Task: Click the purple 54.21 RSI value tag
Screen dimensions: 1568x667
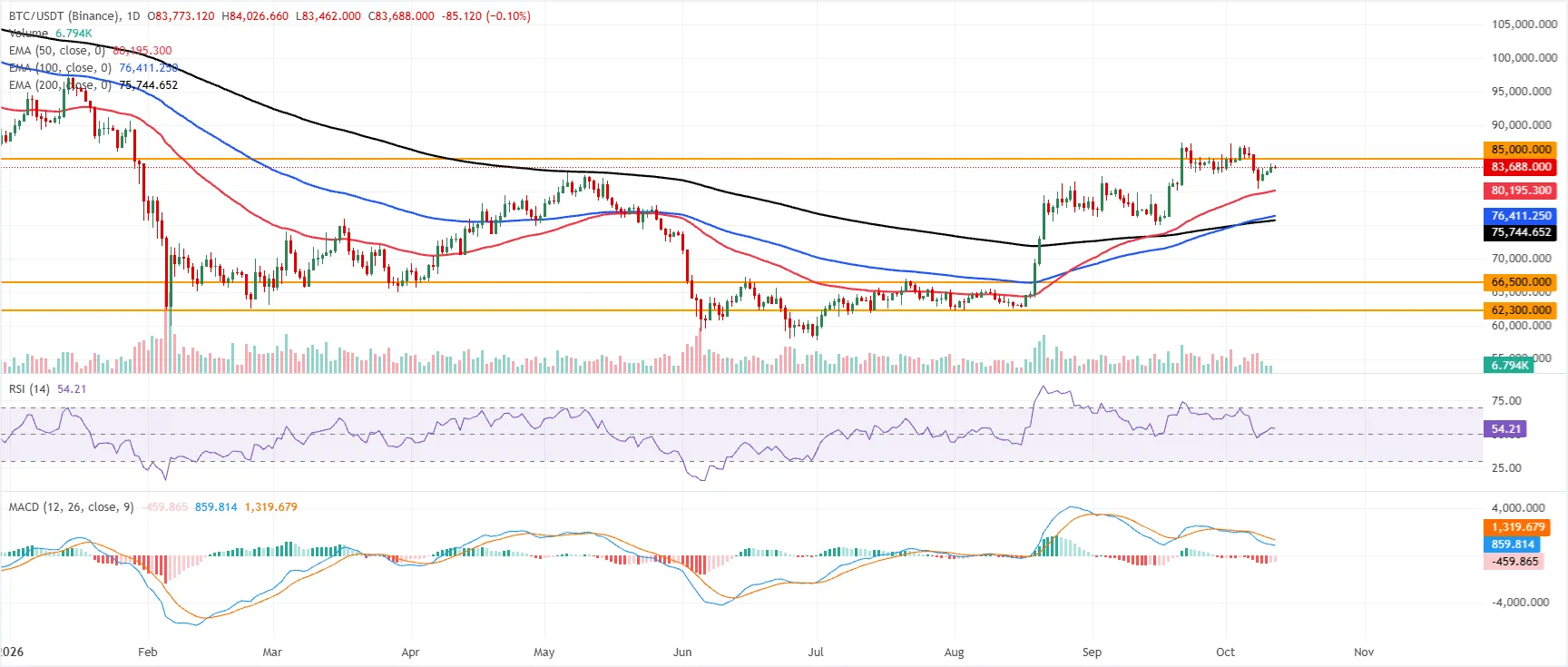Action: (1505, 429)
